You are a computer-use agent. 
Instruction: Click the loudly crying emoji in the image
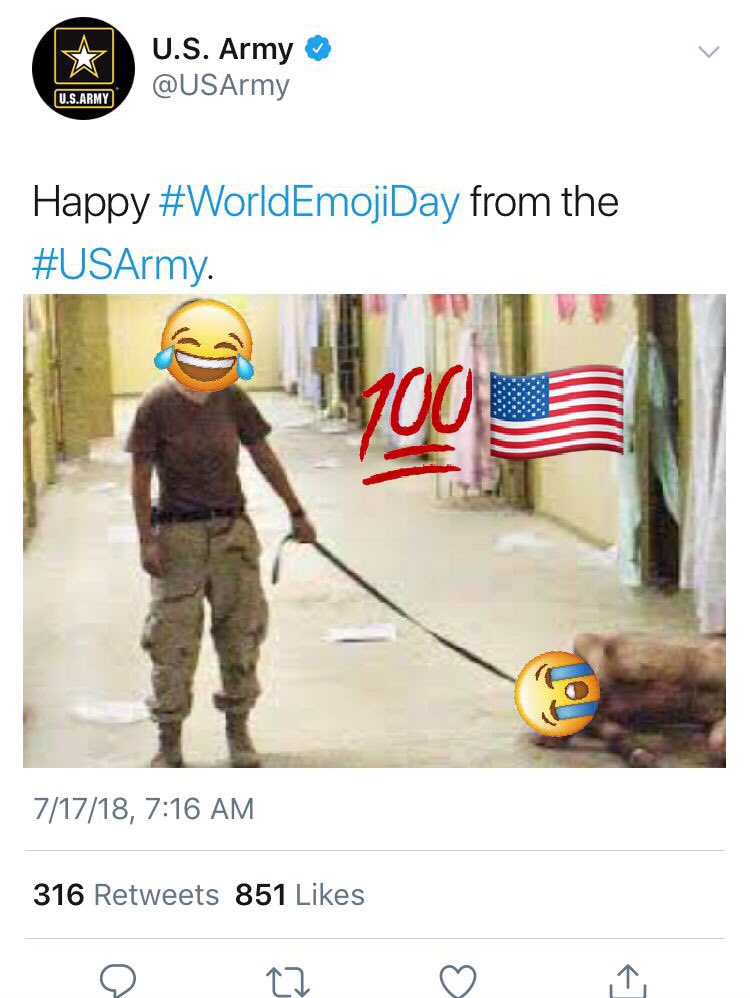click(x=557, y=693)
